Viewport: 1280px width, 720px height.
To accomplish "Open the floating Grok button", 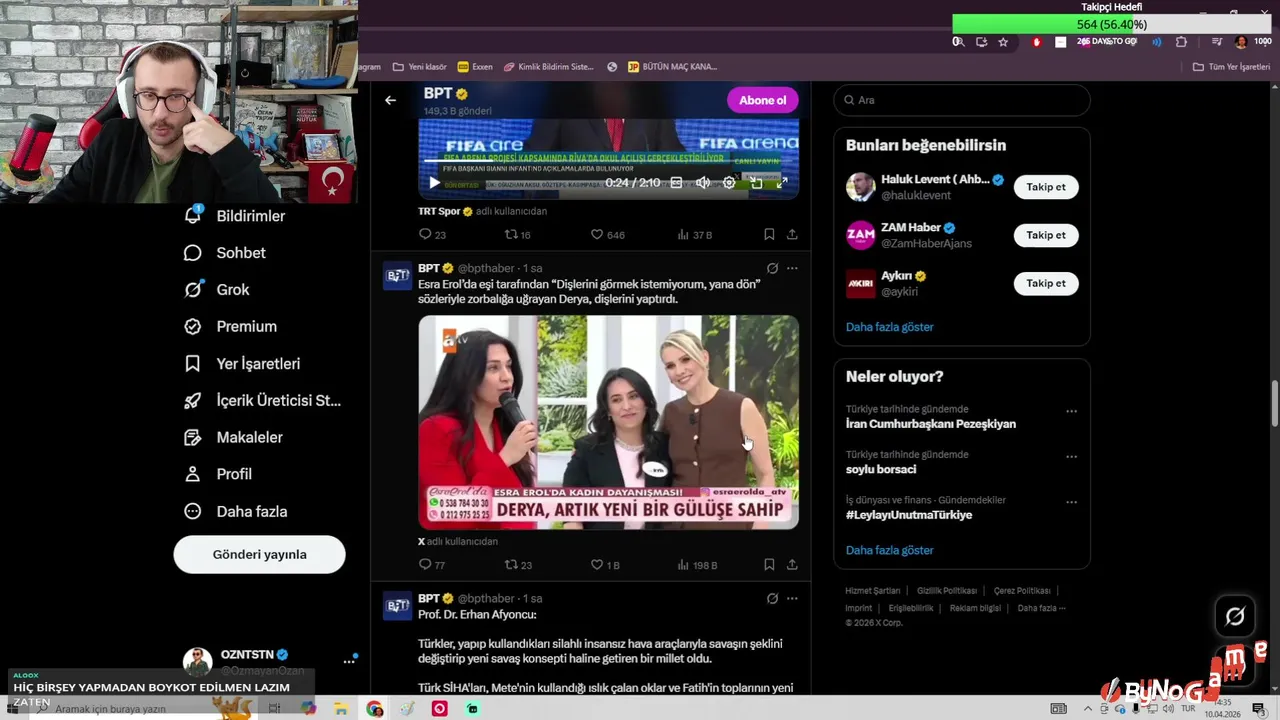I will [1235, 617].
